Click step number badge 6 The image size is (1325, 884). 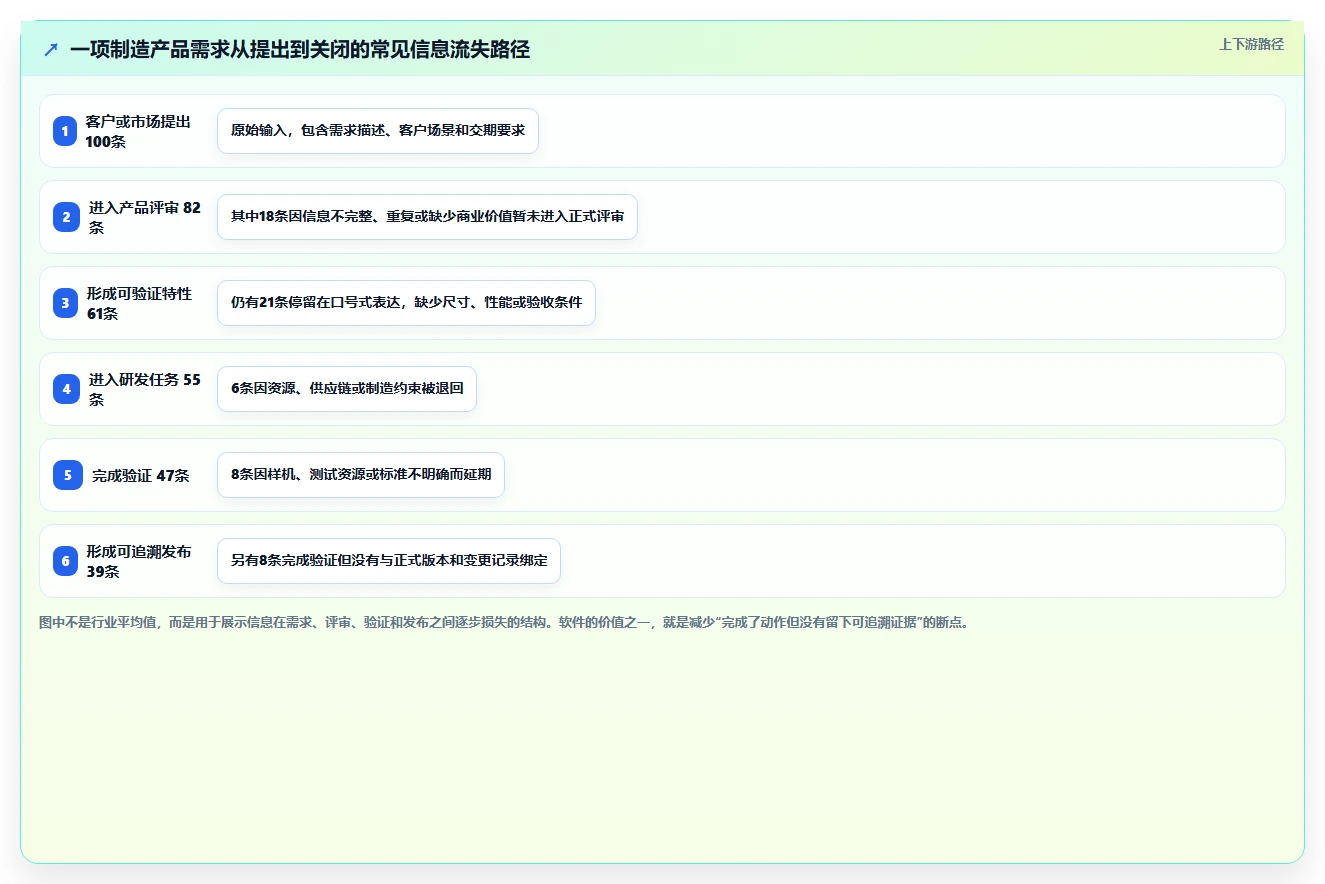click(x=65, y=561)
